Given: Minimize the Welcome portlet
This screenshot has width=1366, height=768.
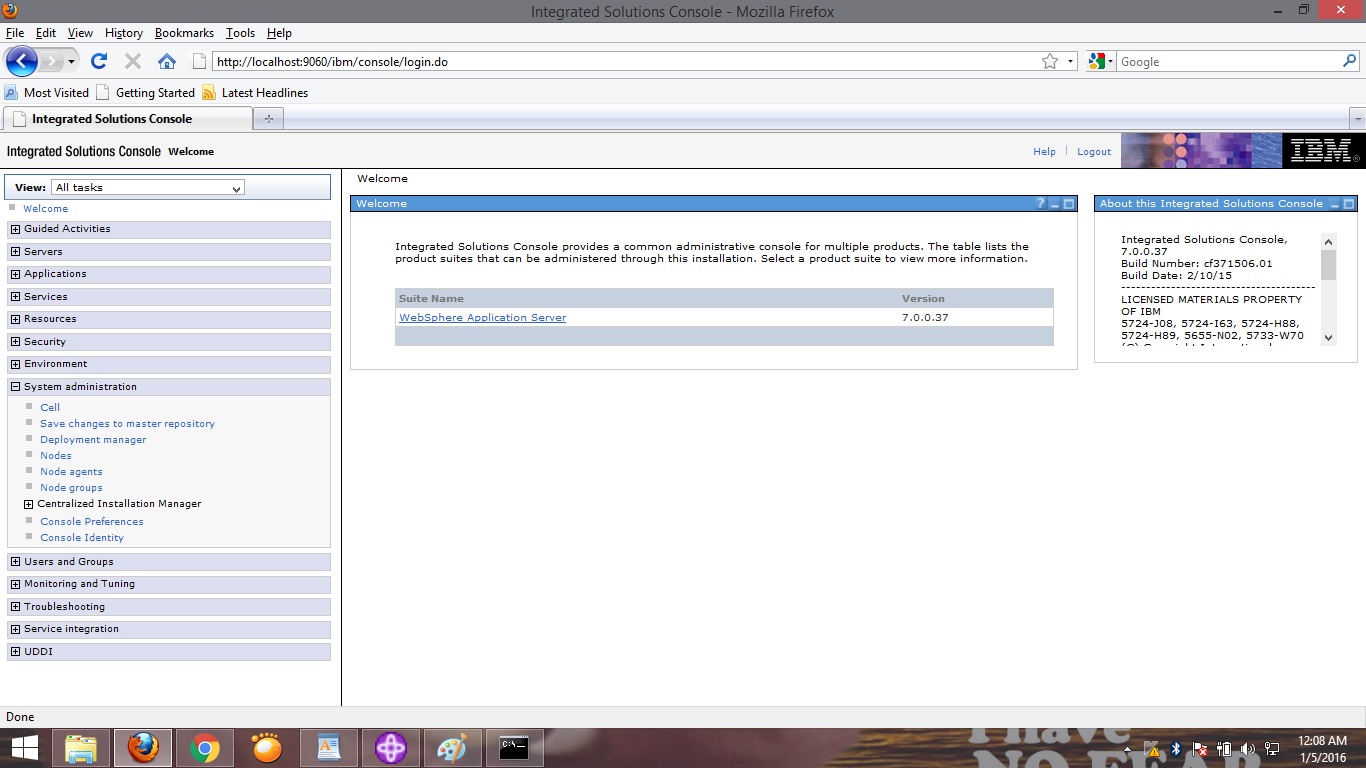Looking at the screenshot, I should (x=1055, y=203).
